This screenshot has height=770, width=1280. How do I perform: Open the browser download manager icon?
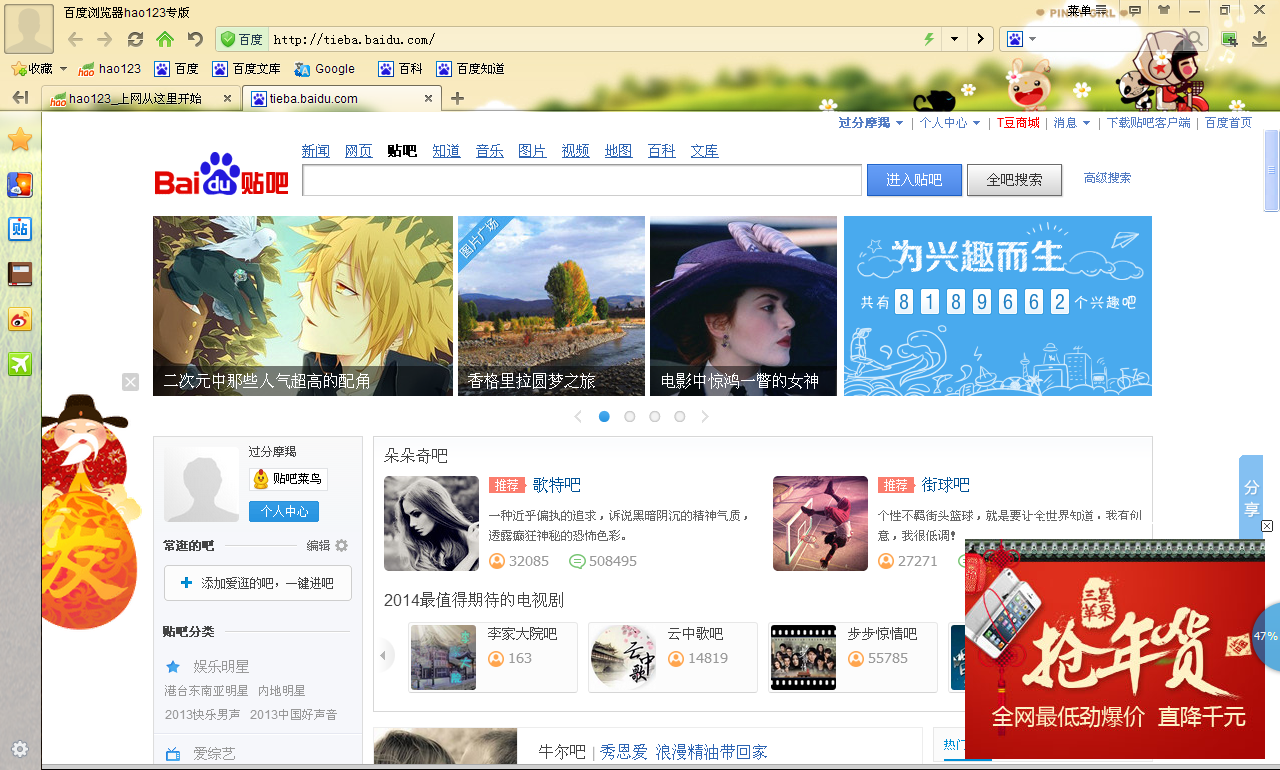click(1260, 39)
